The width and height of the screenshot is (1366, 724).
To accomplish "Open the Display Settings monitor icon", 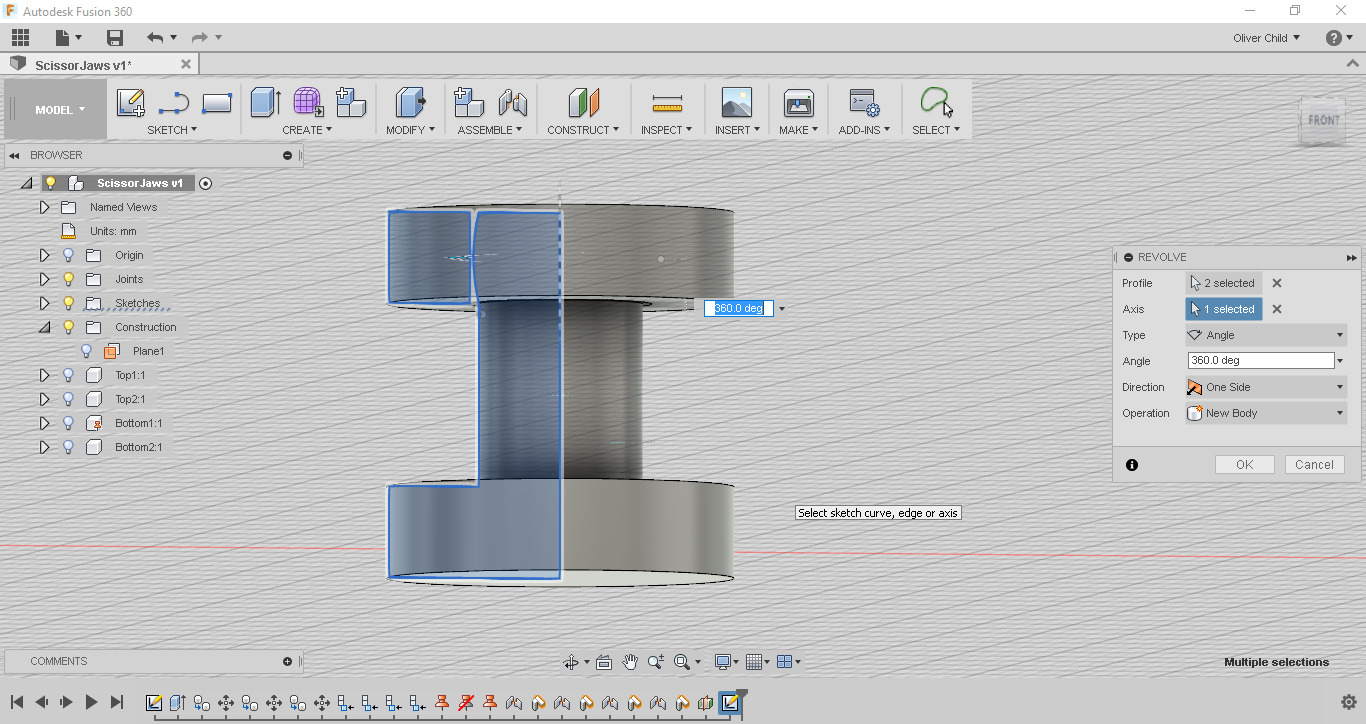I will pos(722,662).
